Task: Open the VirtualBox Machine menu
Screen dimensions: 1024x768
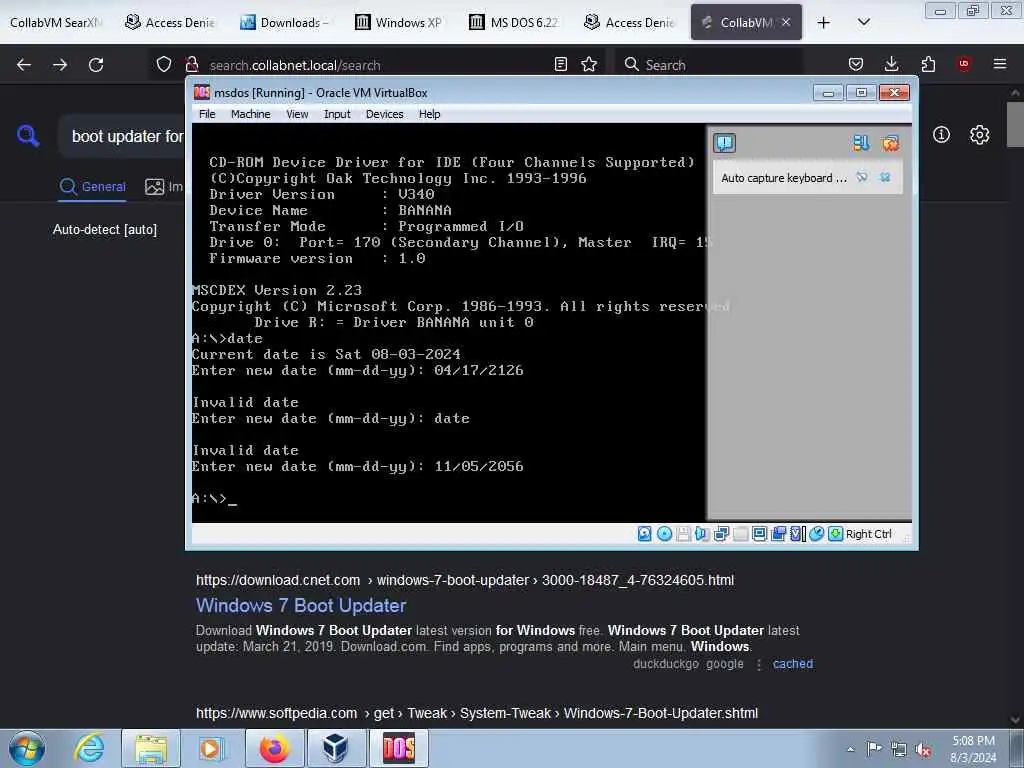Action: coord(250,114)
